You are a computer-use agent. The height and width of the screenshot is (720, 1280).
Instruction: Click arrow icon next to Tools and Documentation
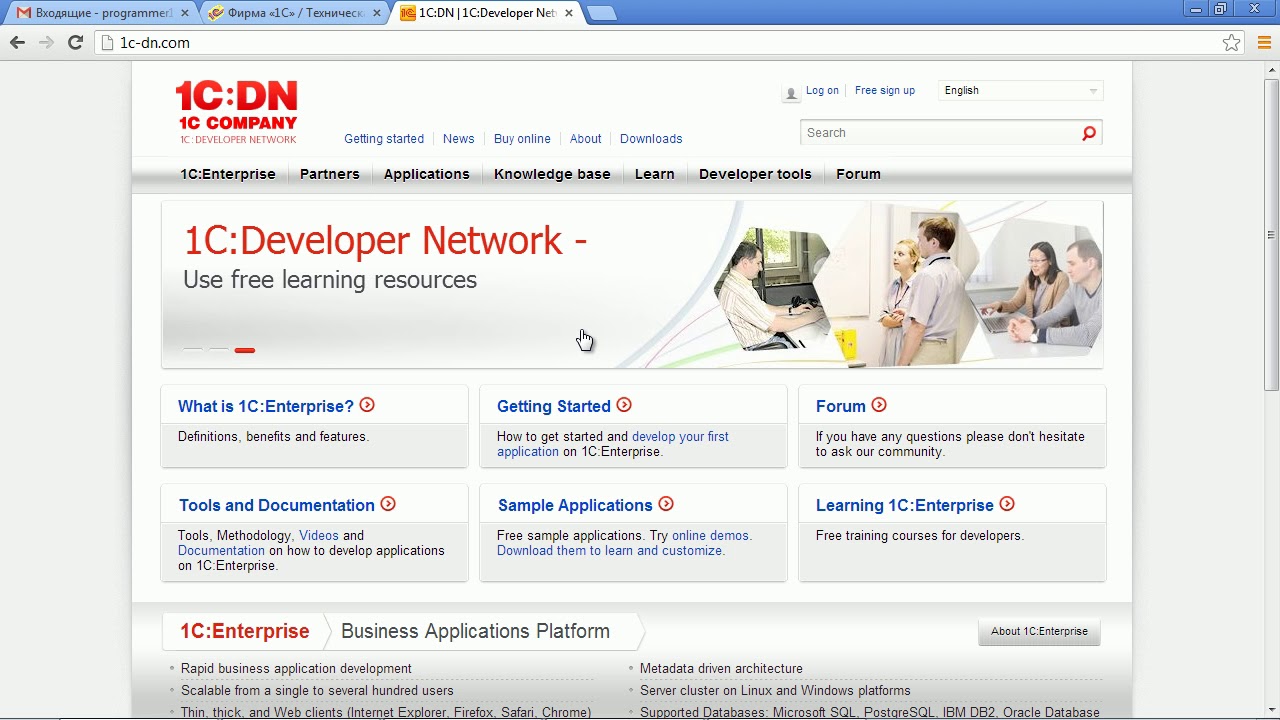click(x=388, y=504)
